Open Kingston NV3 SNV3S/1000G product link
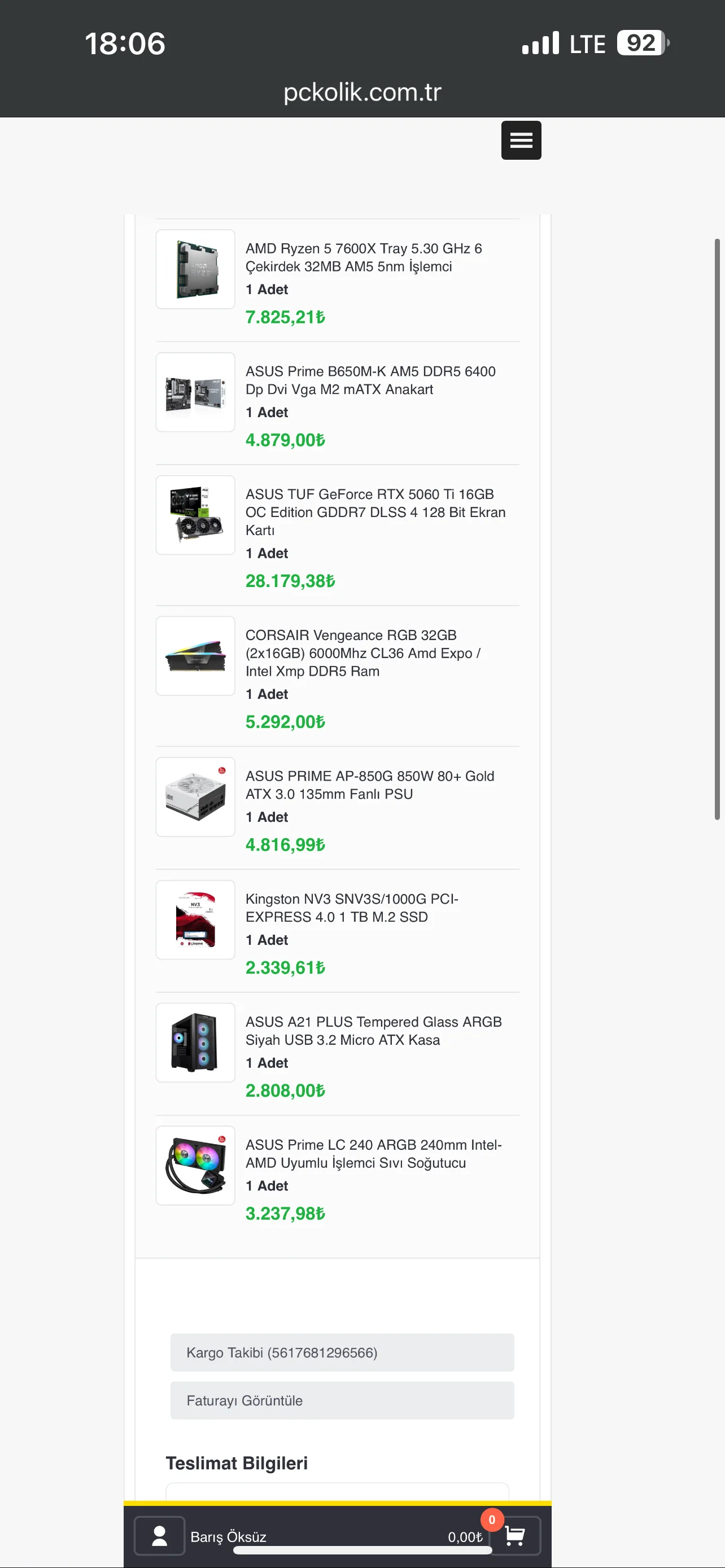Image resolution: width=725 pixels, height=1568 pixels. [352, 908]
